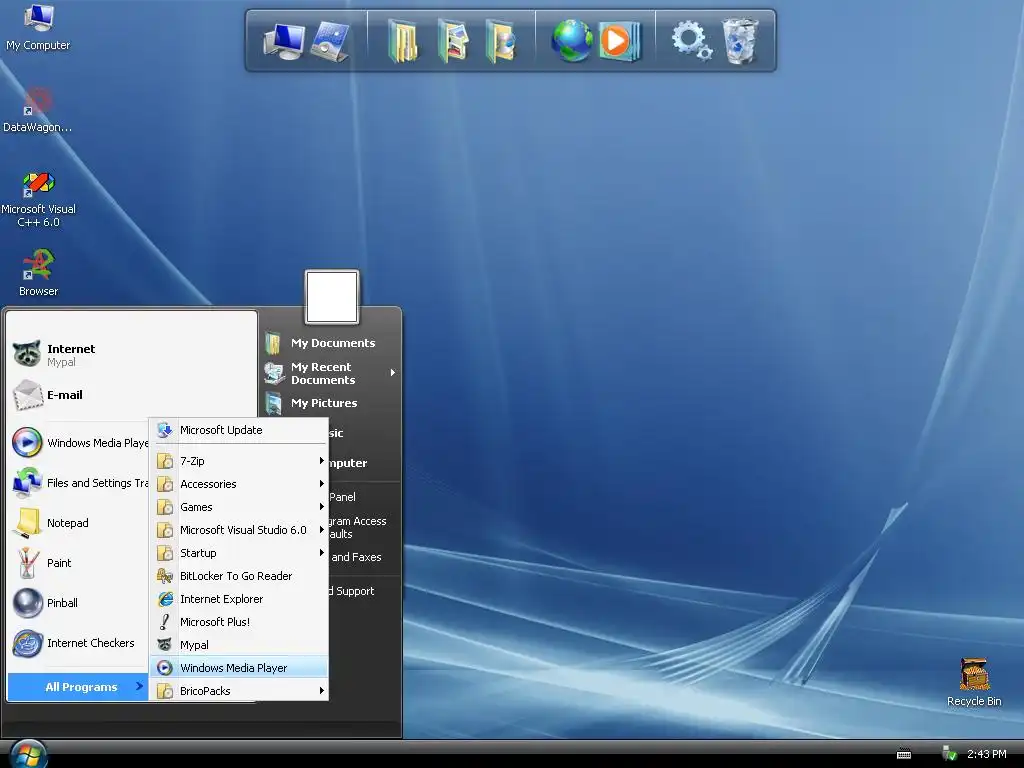Expand the BricoPacks program folder
1024x768 pixels.
point(239,691)
